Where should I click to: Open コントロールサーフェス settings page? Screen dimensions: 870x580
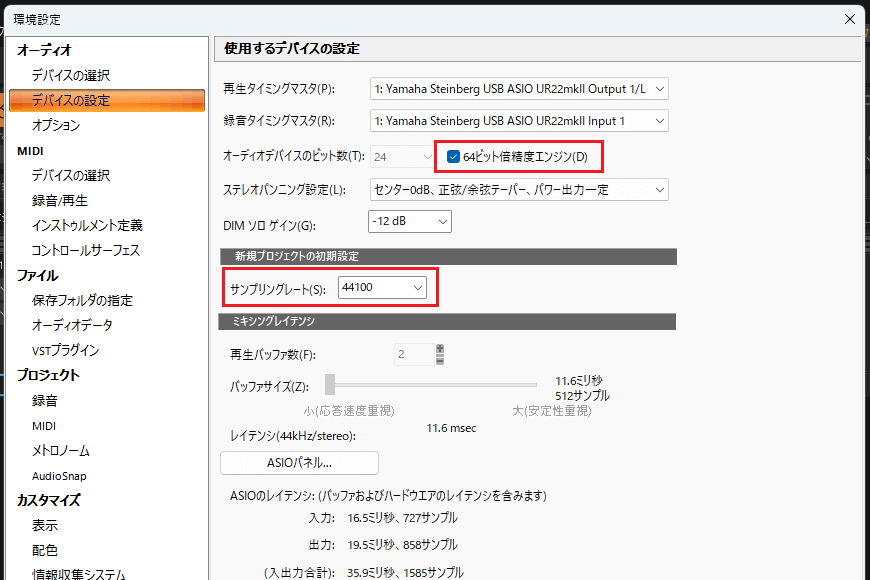point(86,250)
